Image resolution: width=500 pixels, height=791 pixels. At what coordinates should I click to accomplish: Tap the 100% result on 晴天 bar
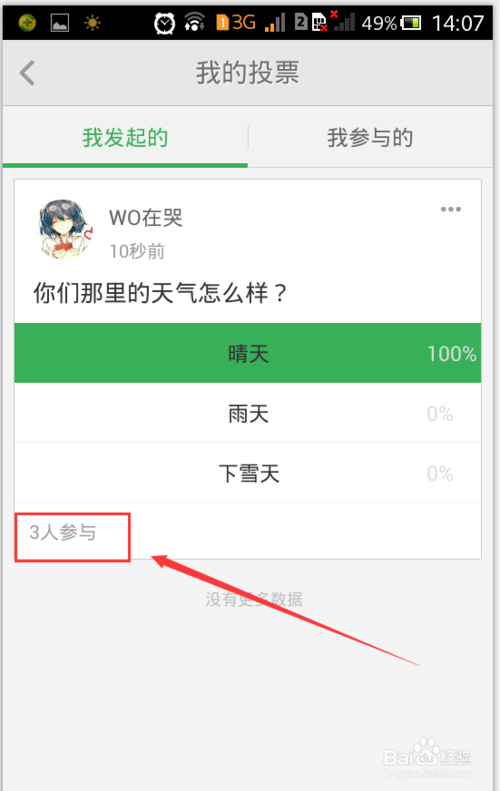[x=452, y=354]
